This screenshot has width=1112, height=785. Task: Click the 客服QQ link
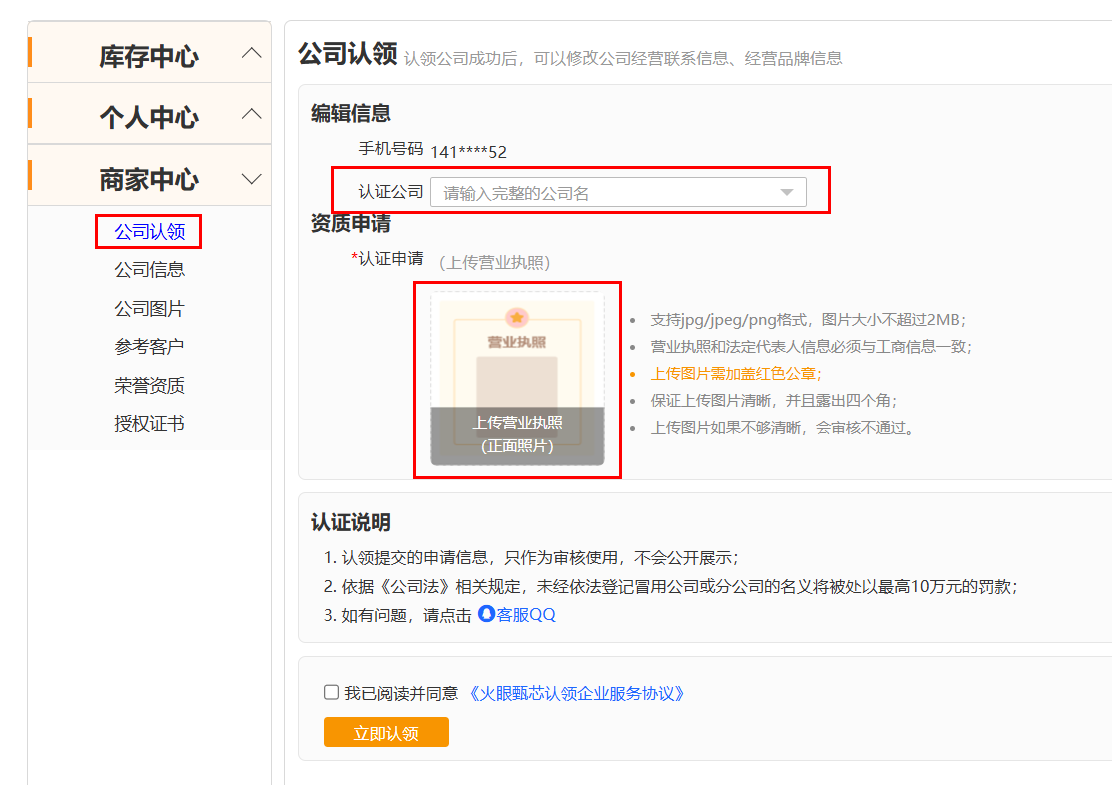click(x=526, y=615)
